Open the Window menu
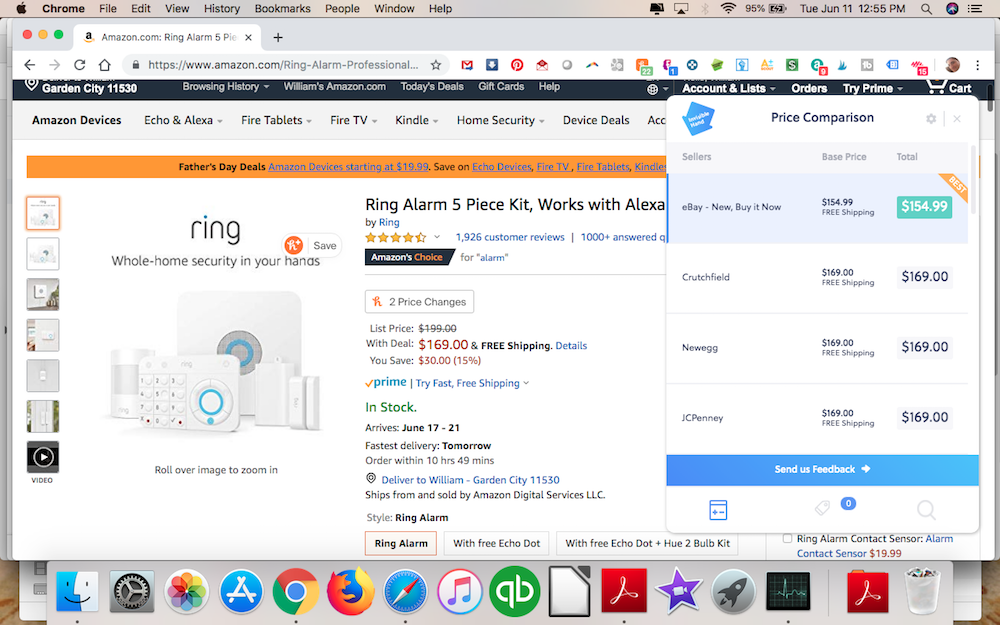This screenshot has width=1000, height=625. pos(394,8)
